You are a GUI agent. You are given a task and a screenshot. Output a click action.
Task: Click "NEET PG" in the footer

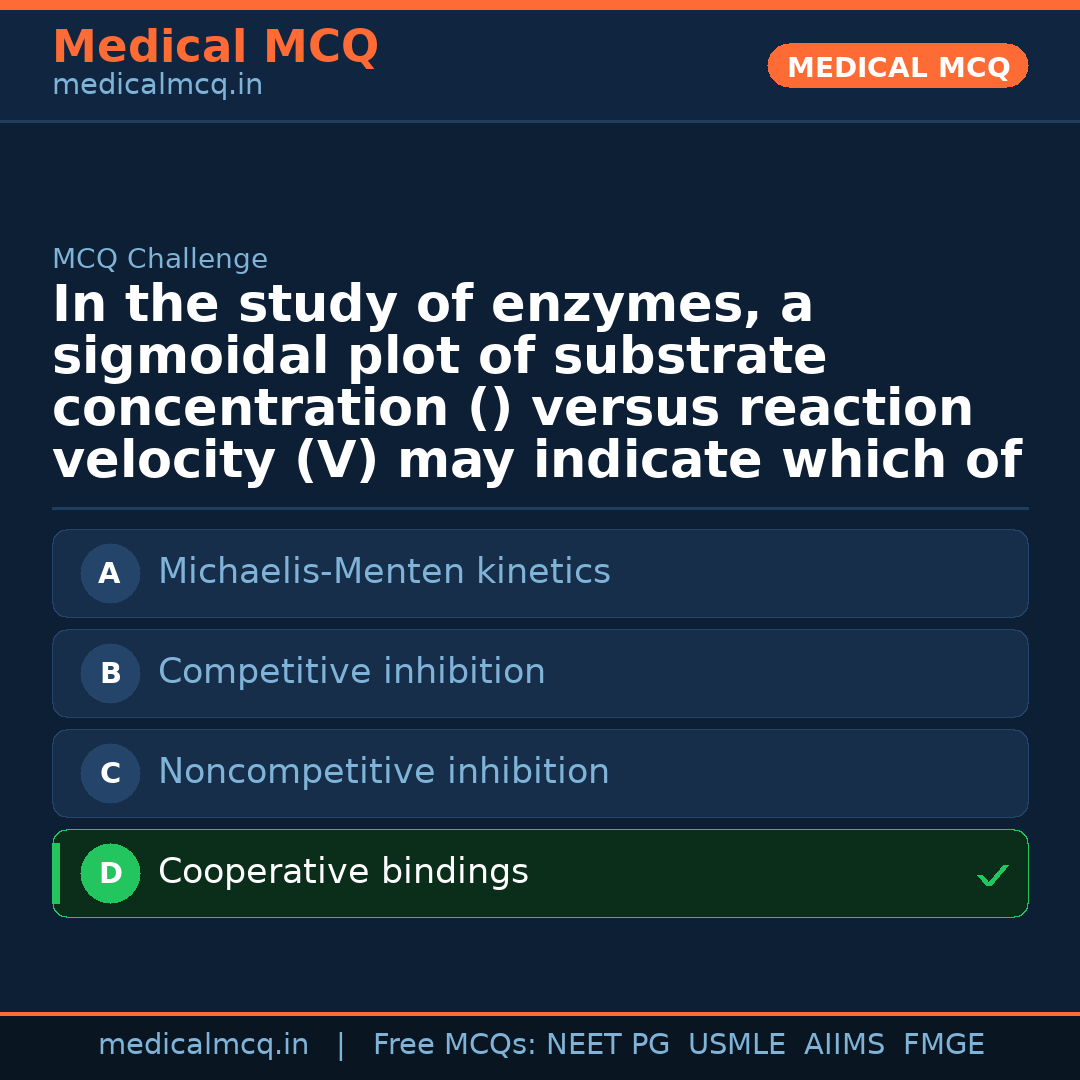point(607,1045)
